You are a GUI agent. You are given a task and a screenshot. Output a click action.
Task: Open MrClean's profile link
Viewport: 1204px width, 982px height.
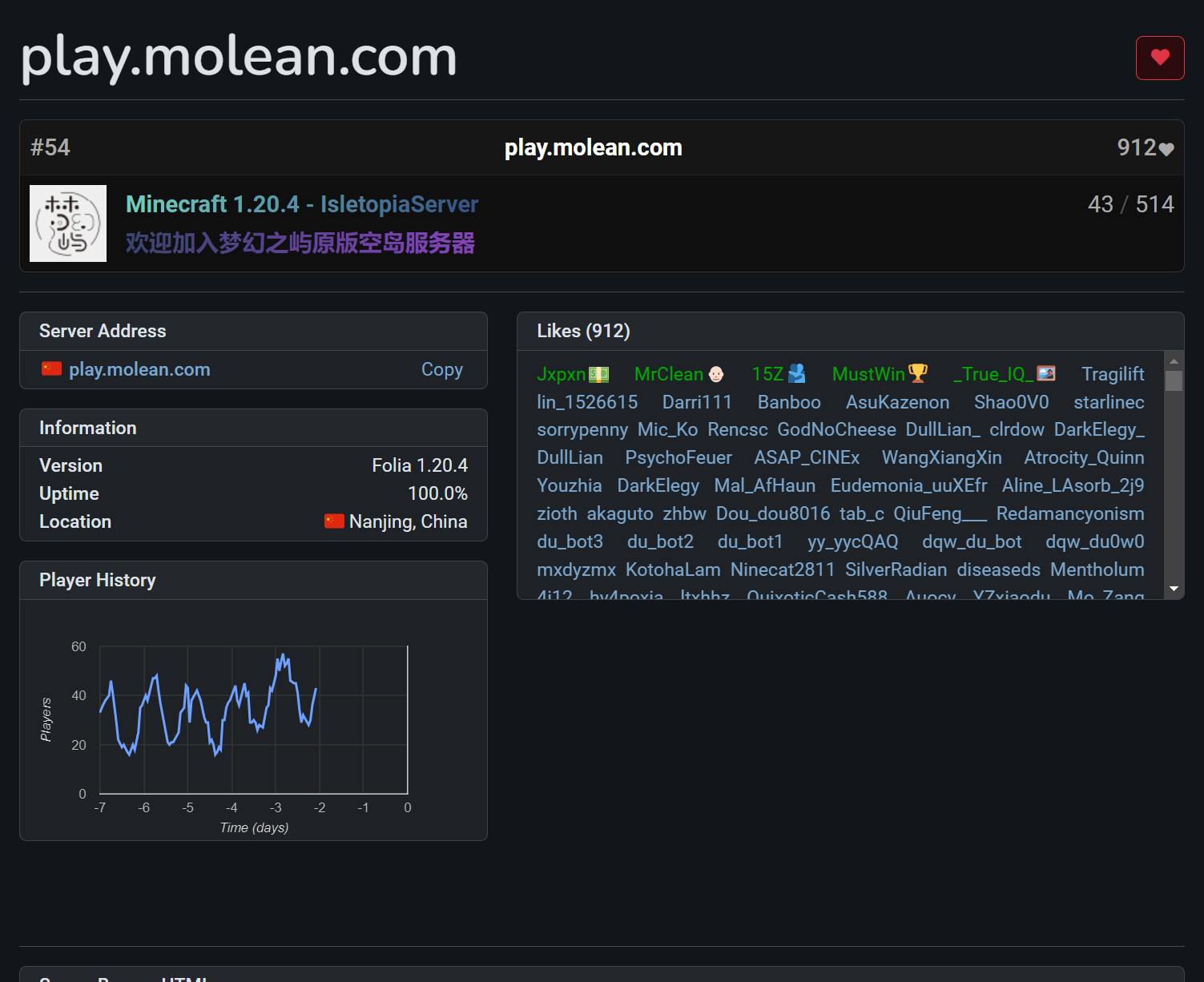point(669,374)
